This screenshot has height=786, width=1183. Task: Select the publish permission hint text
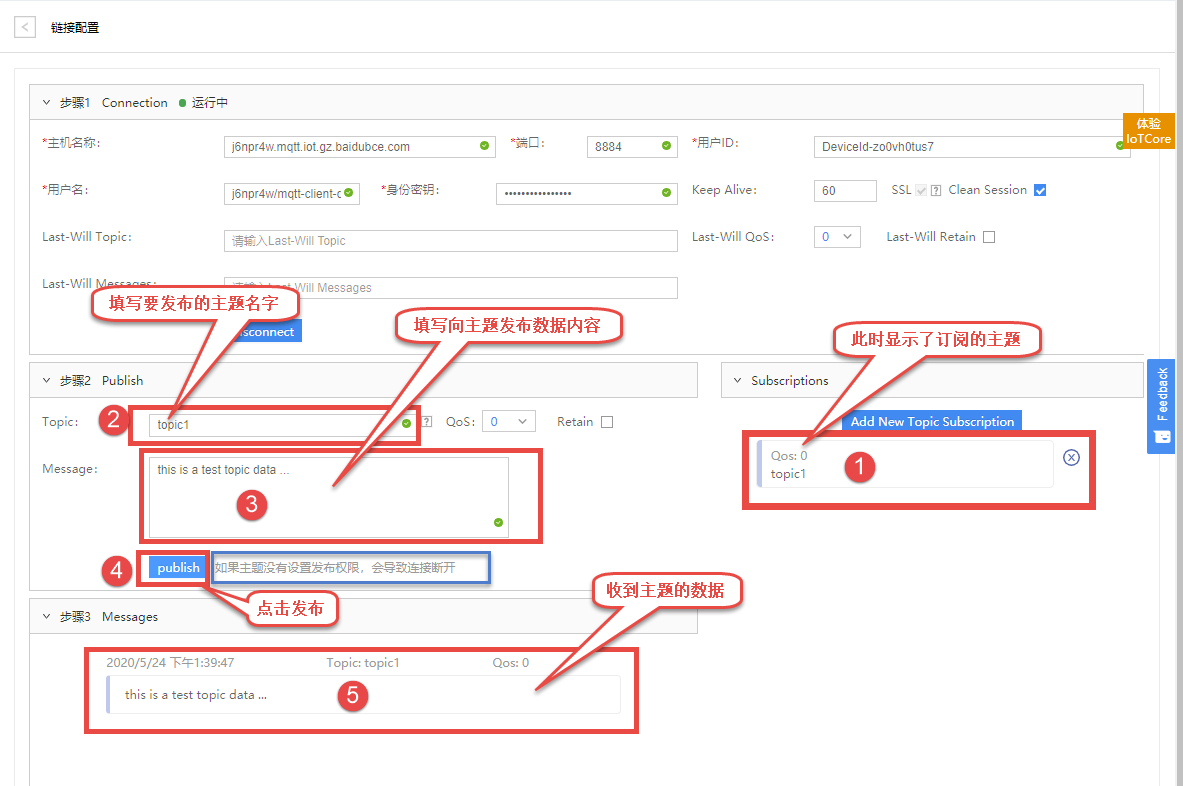click(335, 567)
